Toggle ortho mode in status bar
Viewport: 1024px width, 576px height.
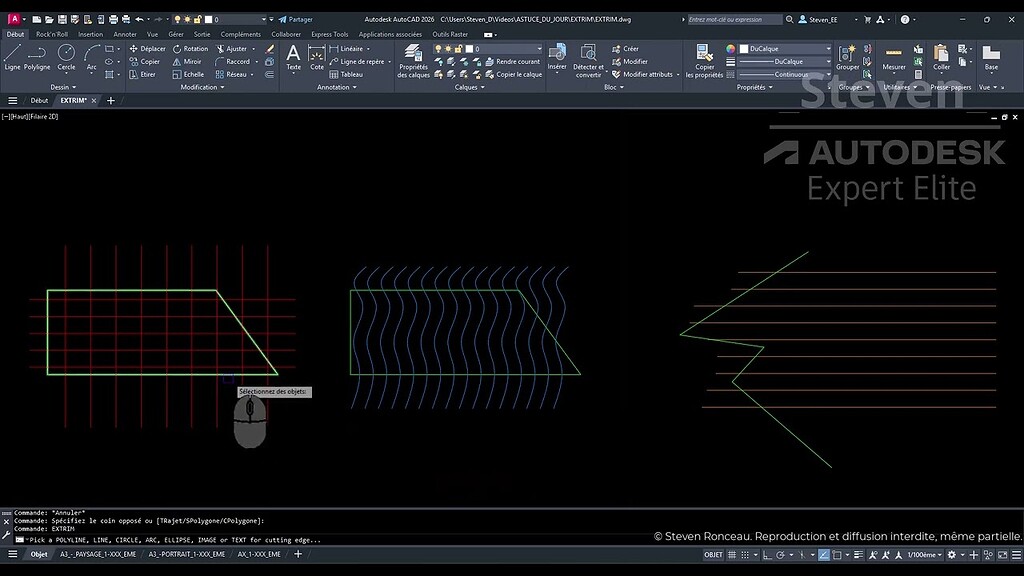pyautogui.click(x=766, y=553)
